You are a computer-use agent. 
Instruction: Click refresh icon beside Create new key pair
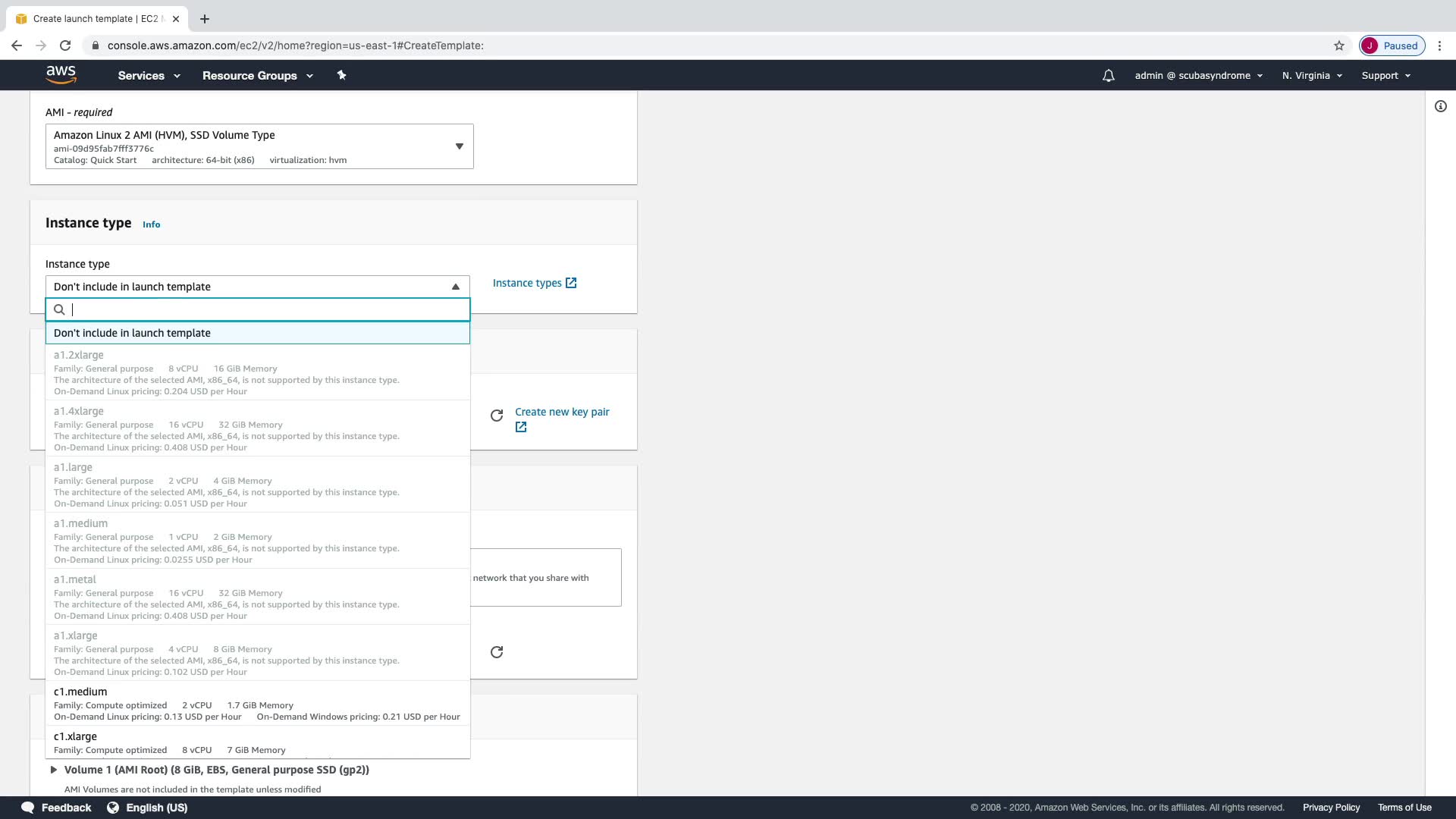point(497,416)
